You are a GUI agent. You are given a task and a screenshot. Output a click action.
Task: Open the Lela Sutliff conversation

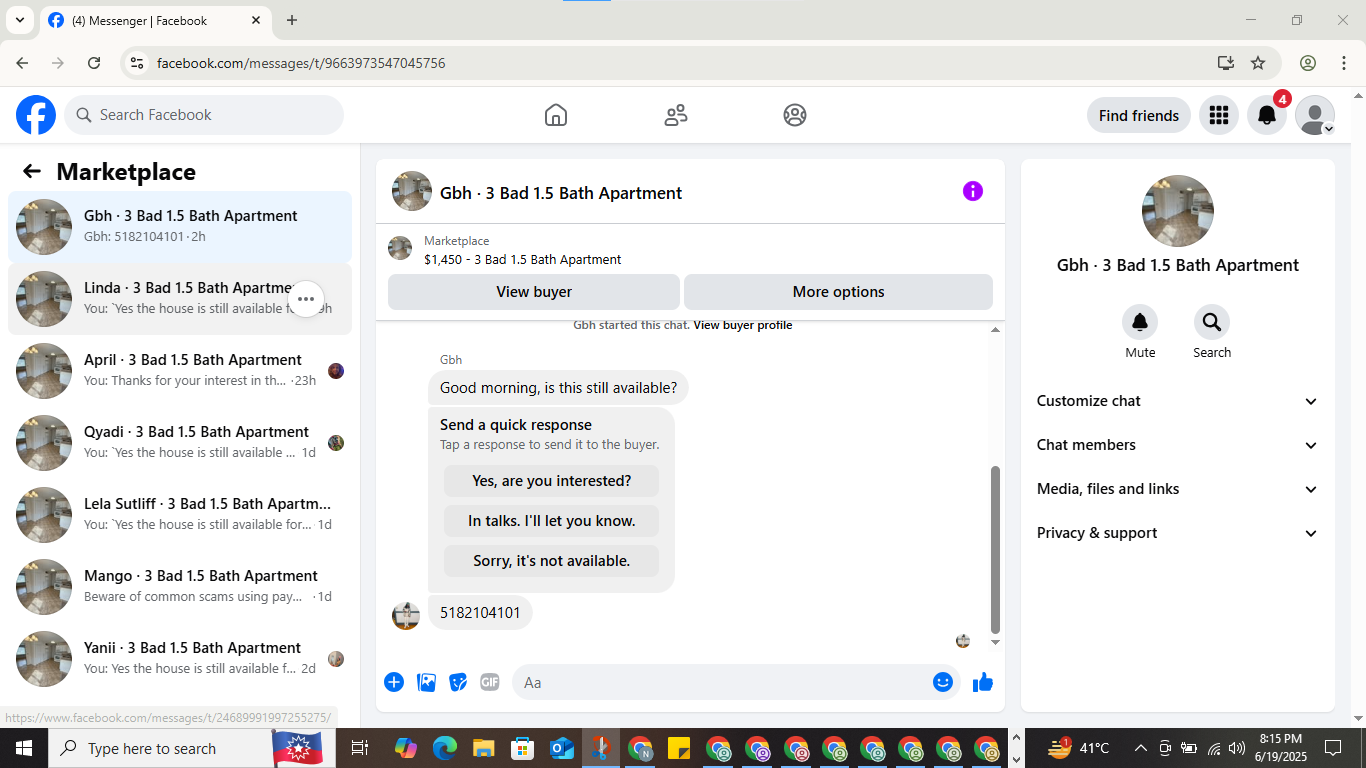pyautogui.click(x=180, y=515)
